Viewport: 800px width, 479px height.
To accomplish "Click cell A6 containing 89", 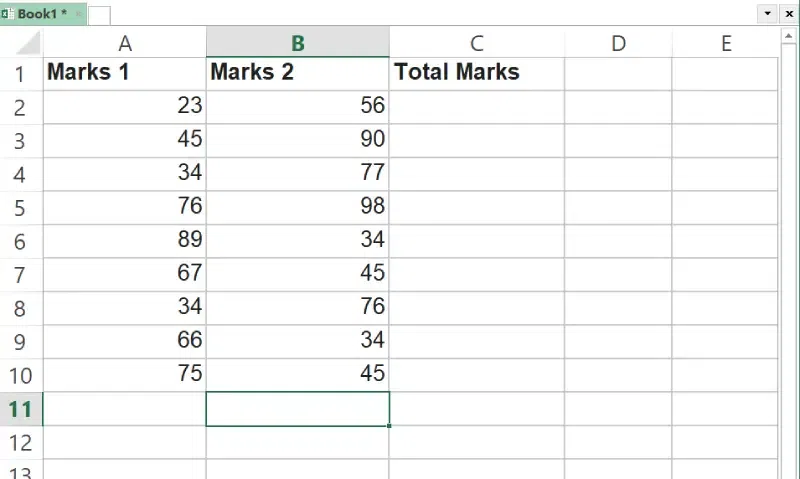I will coord(125,240).
